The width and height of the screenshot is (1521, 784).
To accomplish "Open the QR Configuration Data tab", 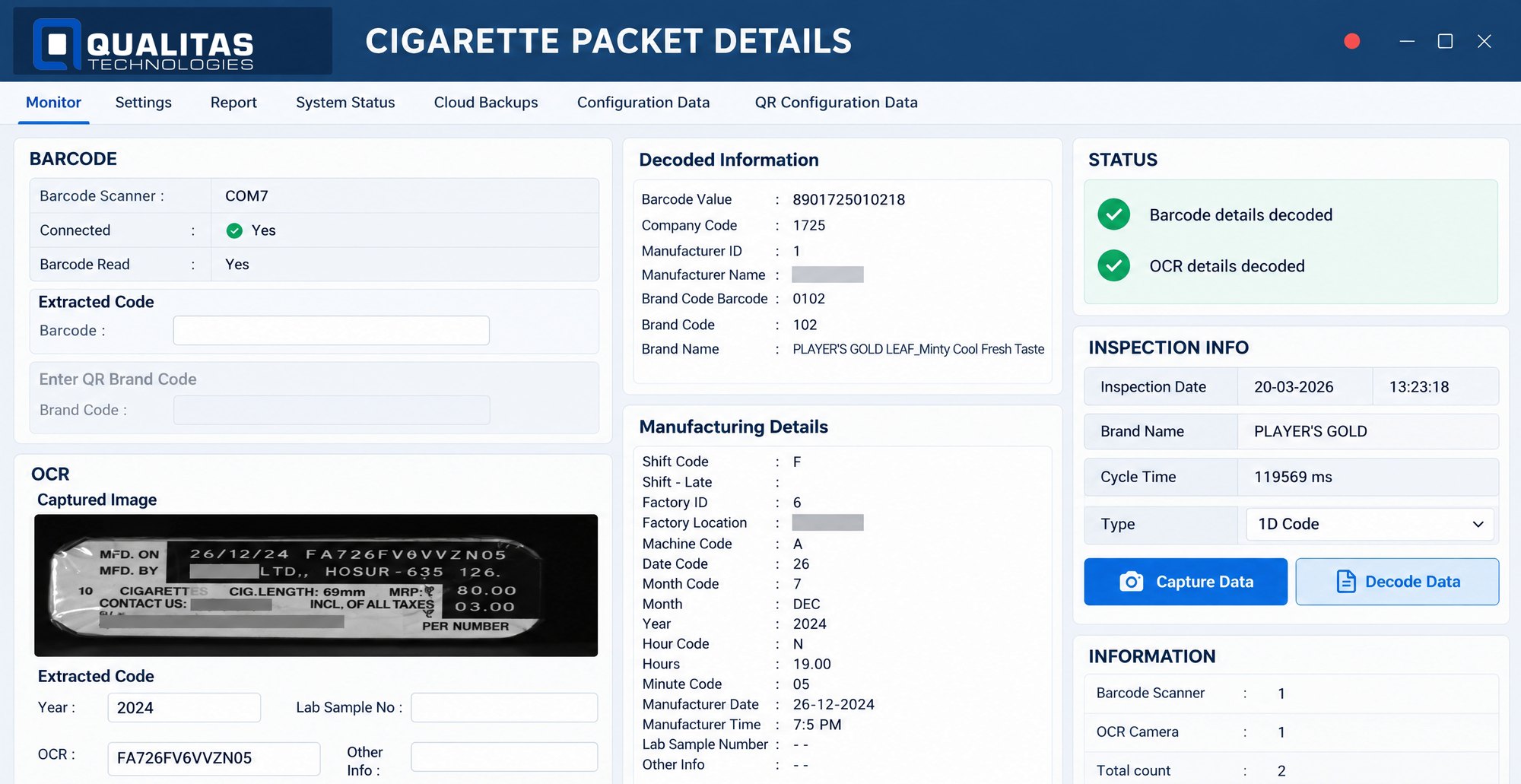I will tap(836, 102).
